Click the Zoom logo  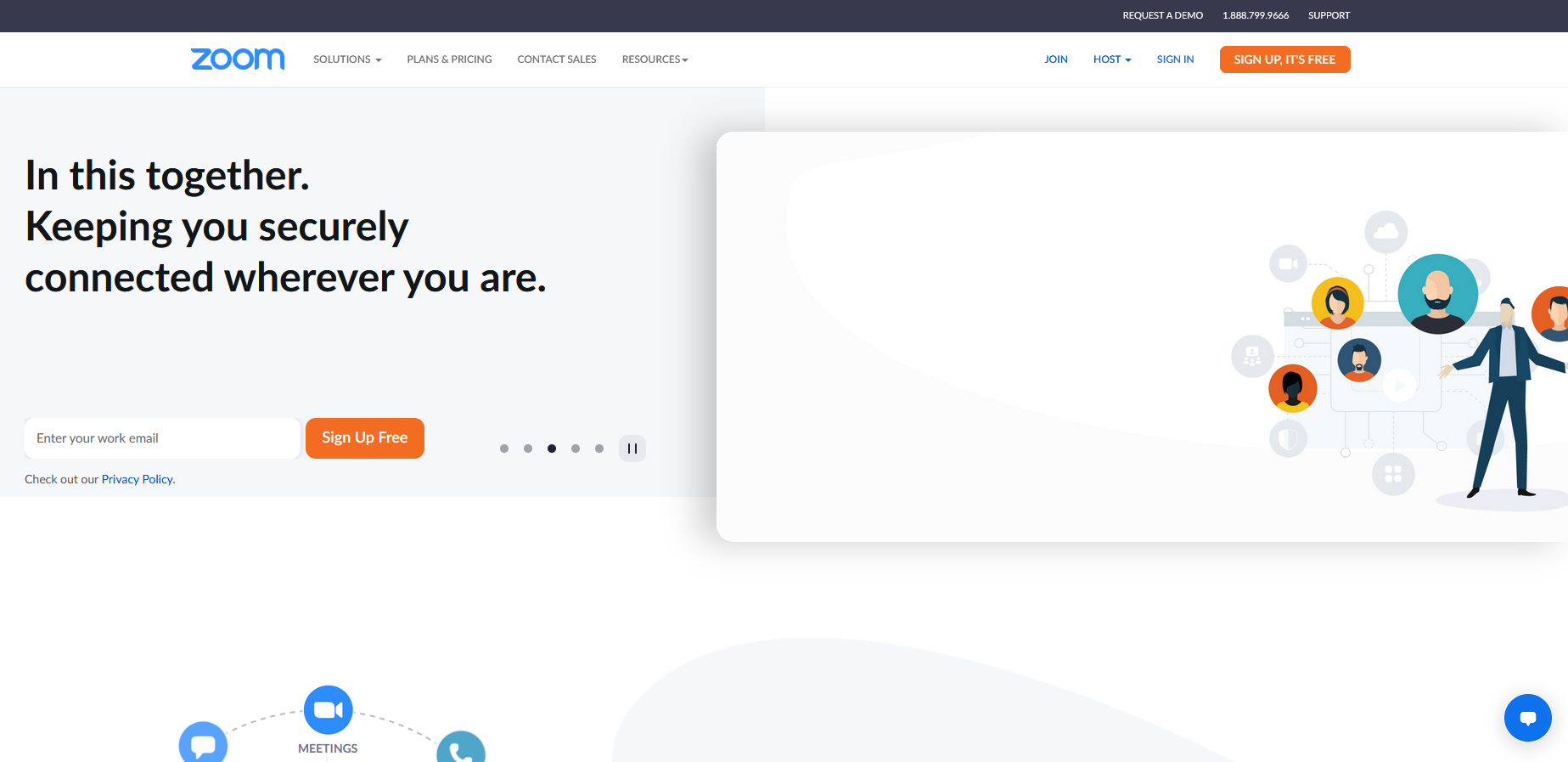(x=238, y=59)
